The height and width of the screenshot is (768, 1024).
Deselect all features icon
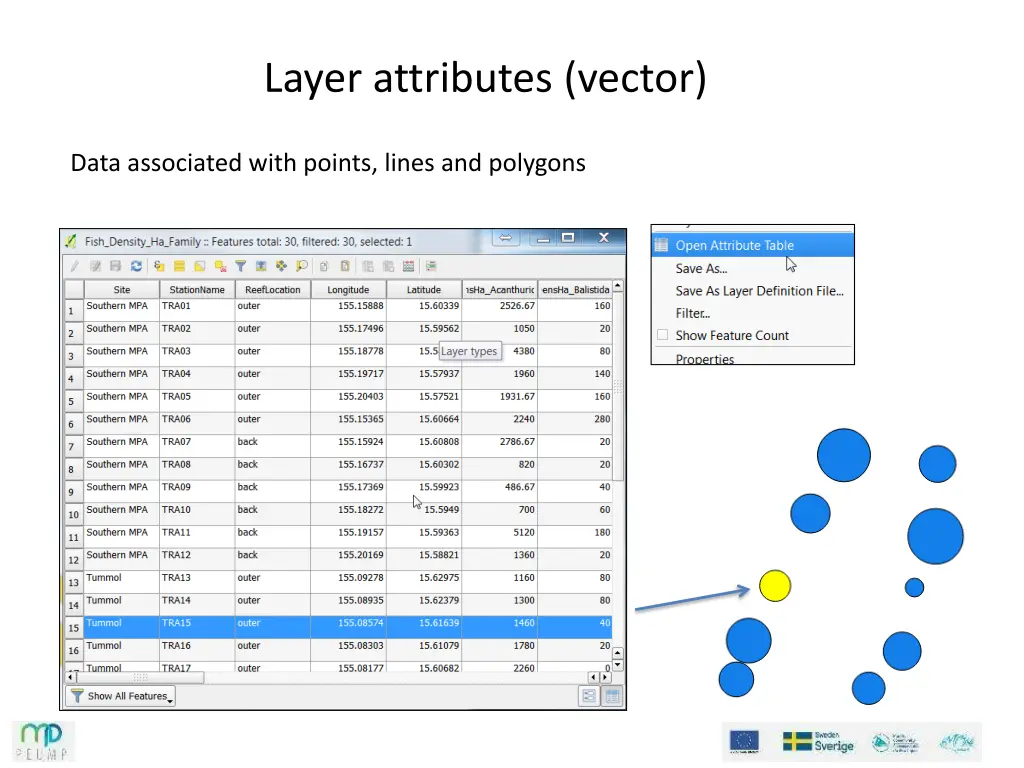point(221,266)
